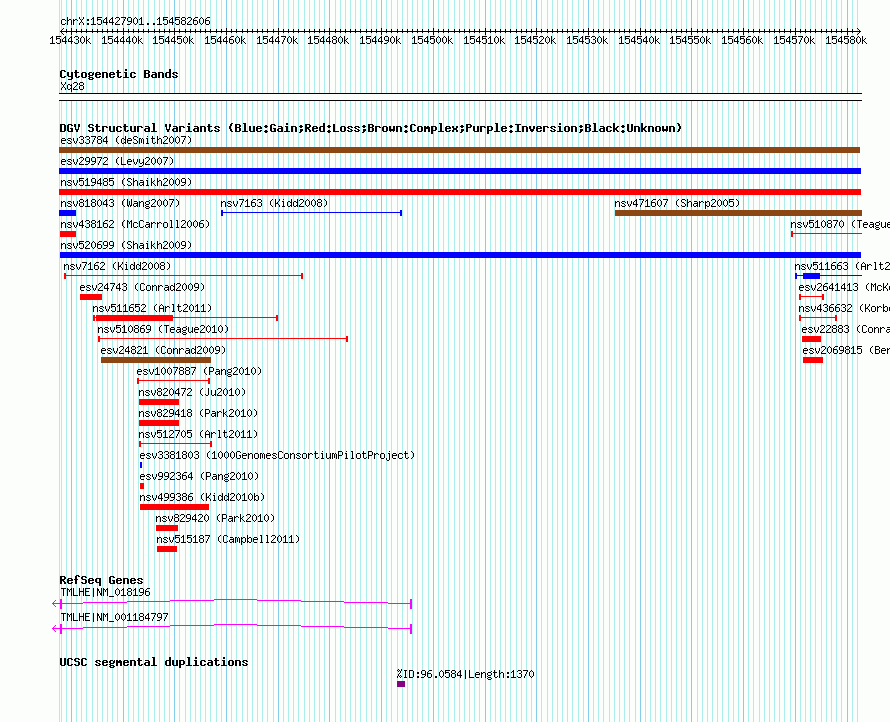Select the purple segmental duplication block
Image resolution: width=890 pixels, height=722 pixels.
(401, 684)
